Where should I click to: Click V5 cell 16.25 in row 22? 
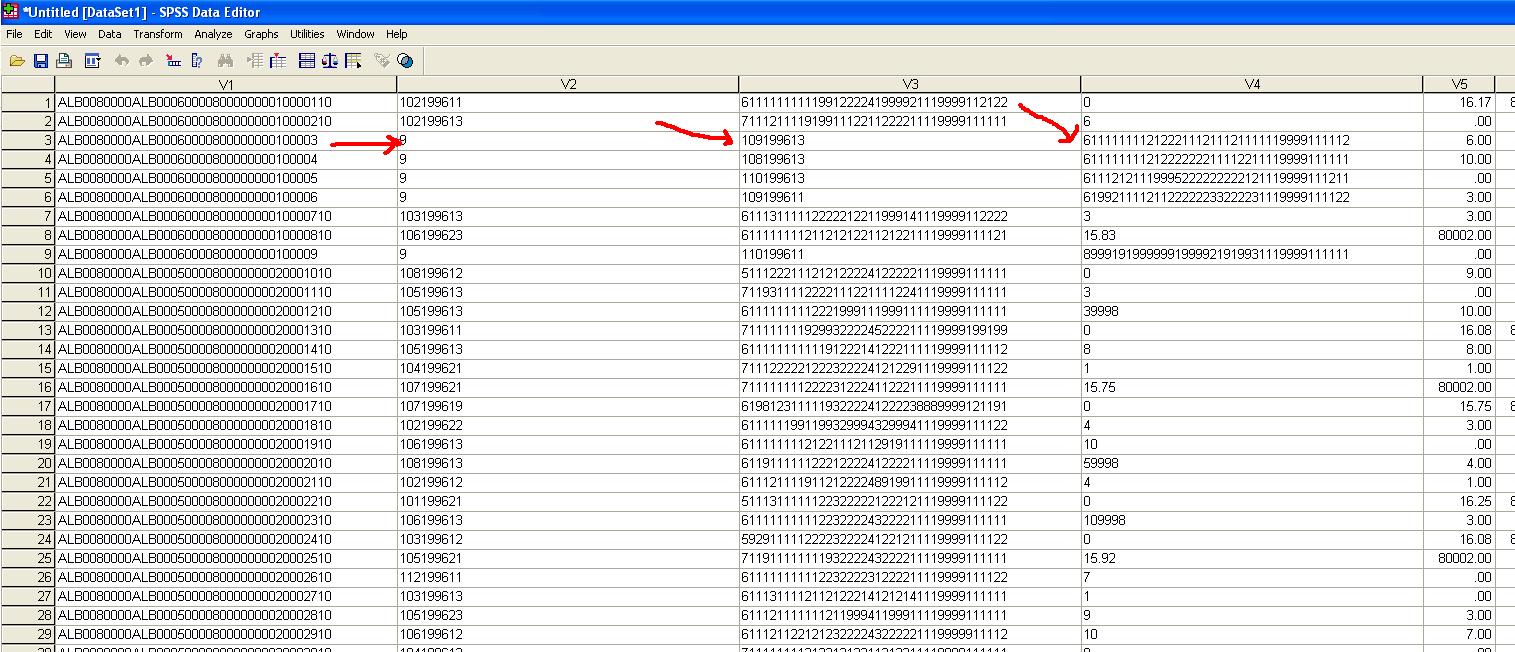click(x=1459, y=502)
